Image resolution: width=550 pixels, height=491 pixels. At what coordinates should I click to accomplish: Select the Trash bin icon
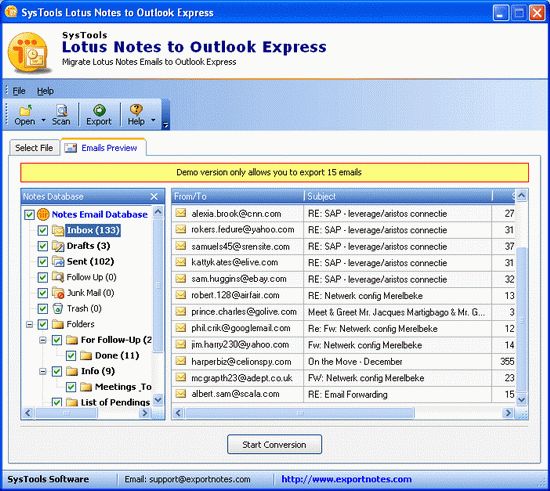coord(57,308)
